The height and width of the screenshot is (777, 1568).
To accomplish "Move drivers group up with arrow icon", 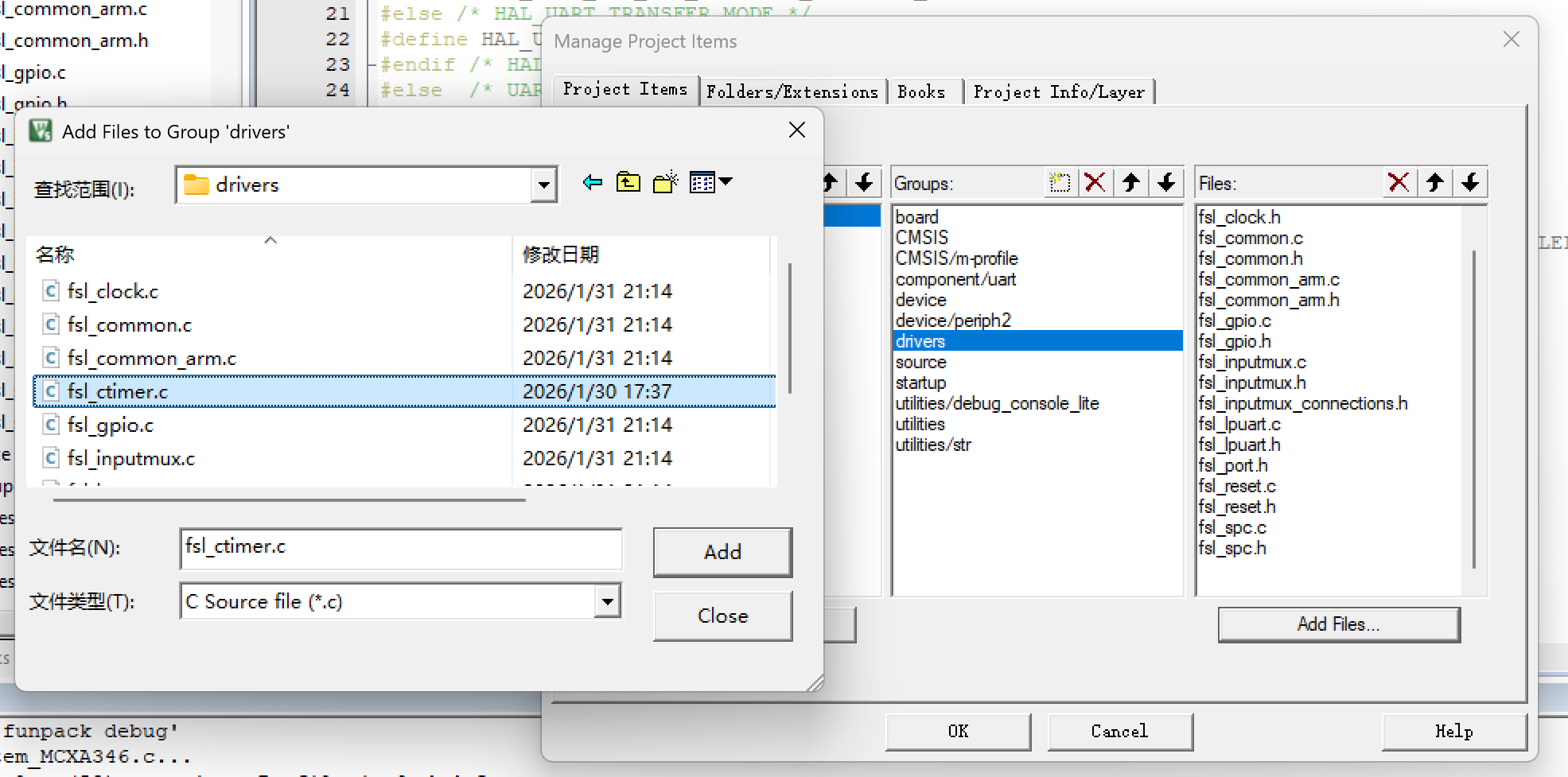I will click(1131, 182).
